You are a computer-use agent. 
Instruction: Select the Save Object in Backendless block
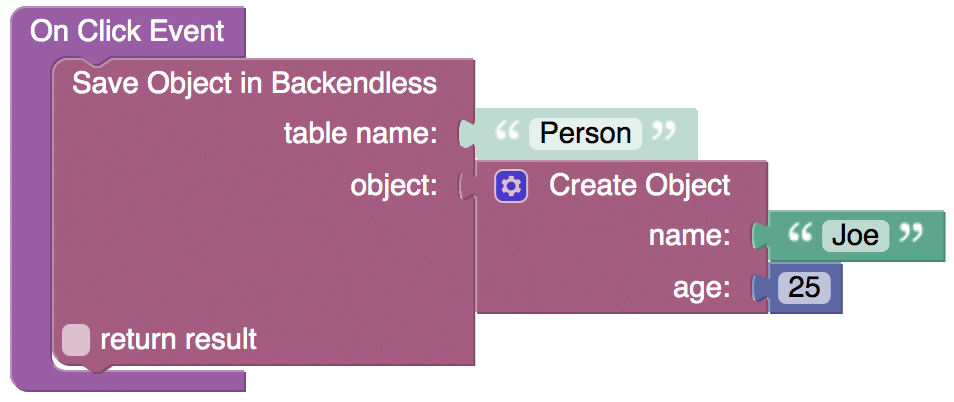tap(254, 83)
